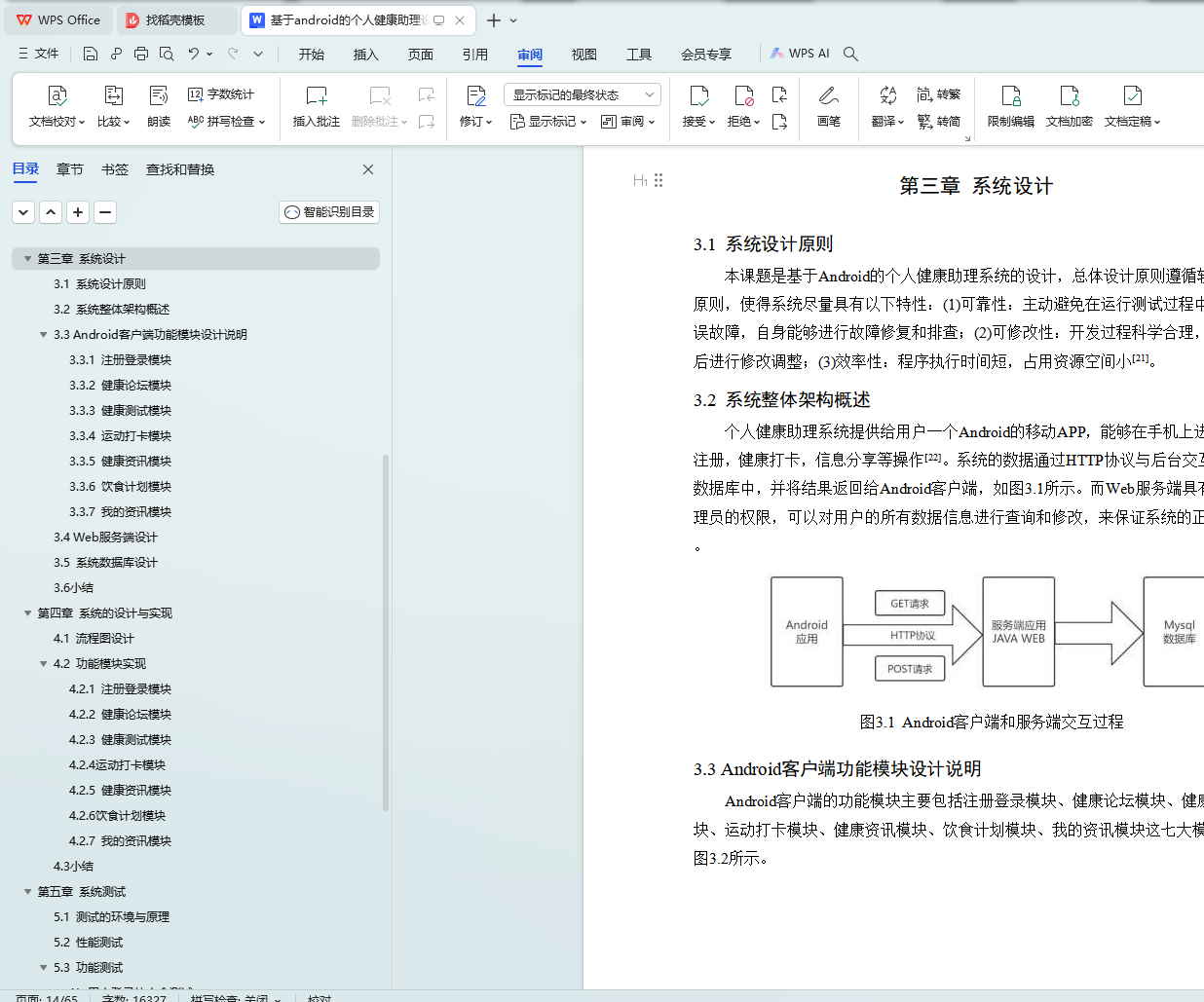Switch to the 页面 ribbon tab
This screenshot has width=1204, height=1002.
pos(421,55)
